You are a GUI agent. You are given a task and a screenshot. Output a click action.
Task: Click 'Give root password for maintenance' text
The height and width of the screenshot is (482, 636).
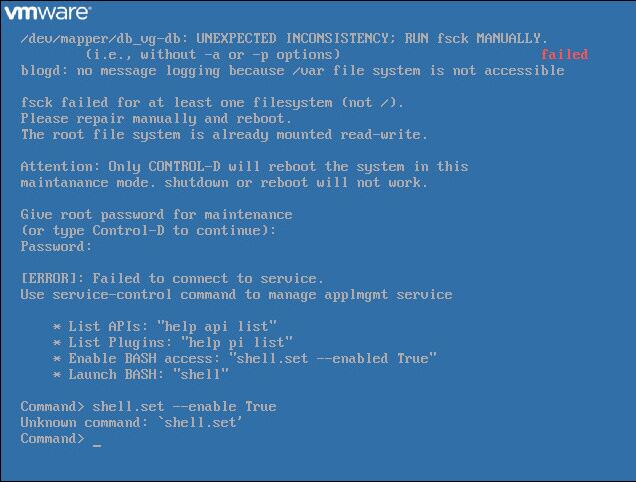[x=157, y=214]
